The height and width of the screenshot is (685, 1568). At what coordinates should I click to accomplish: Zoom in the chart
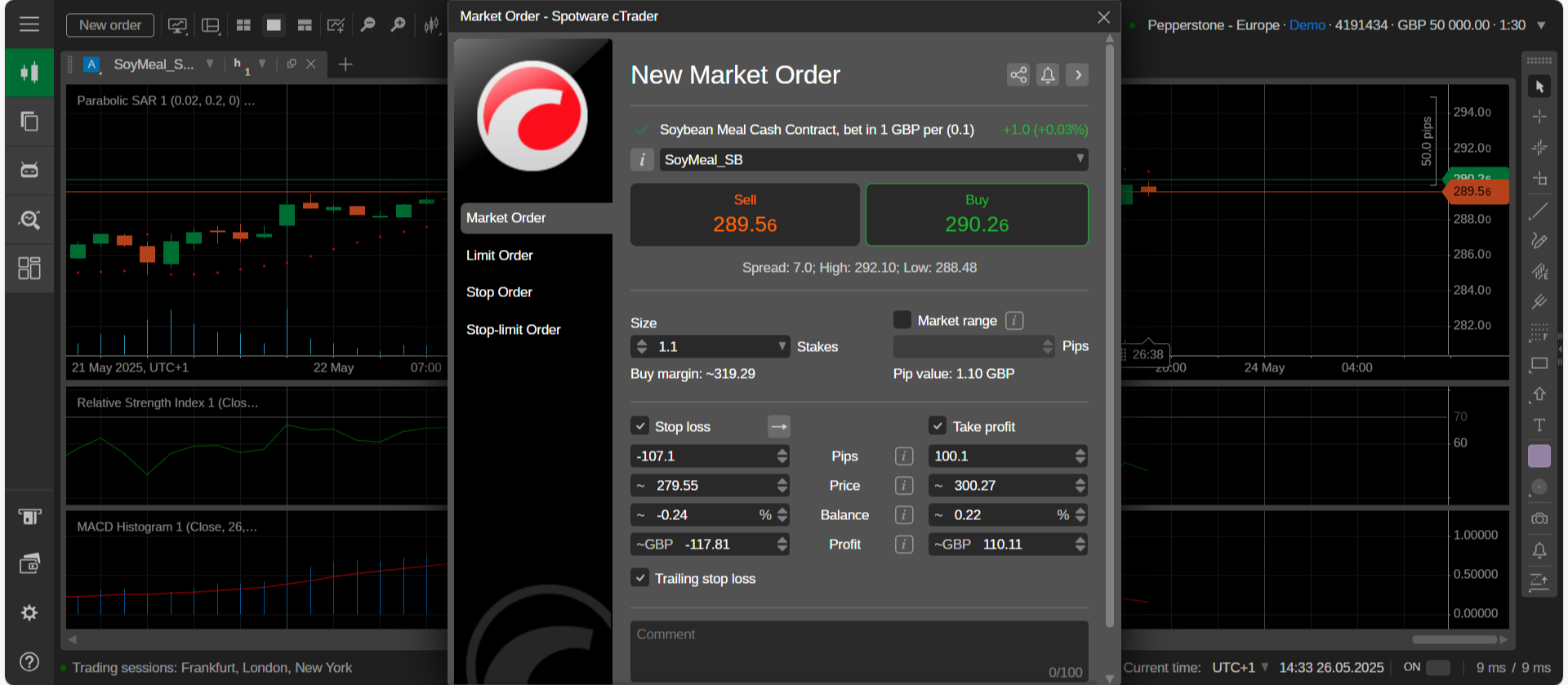coord(399,25)
